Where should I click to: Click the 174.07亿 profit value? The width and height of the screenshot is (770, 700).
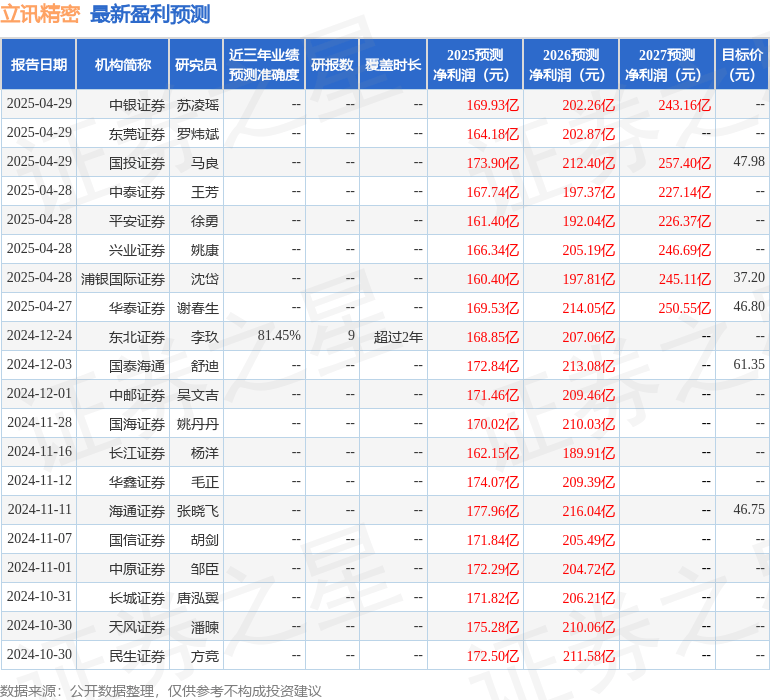[493, 482]
